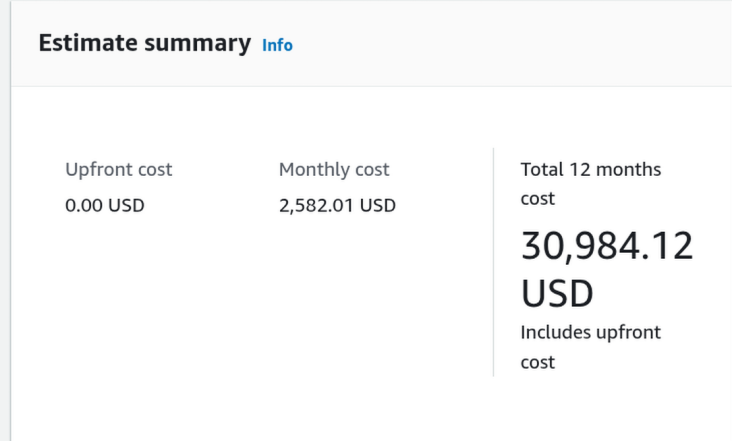
Task: Click the 'USD' after 2,582.01
Action: pos(378,206)
